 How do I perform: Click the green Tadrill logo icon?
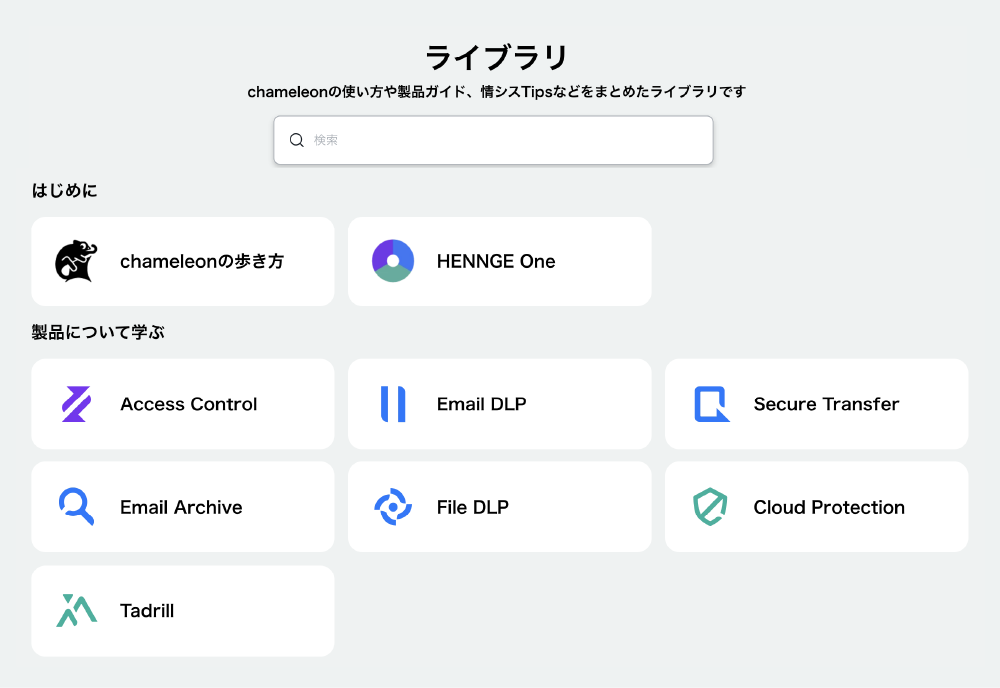pos(76,610)
